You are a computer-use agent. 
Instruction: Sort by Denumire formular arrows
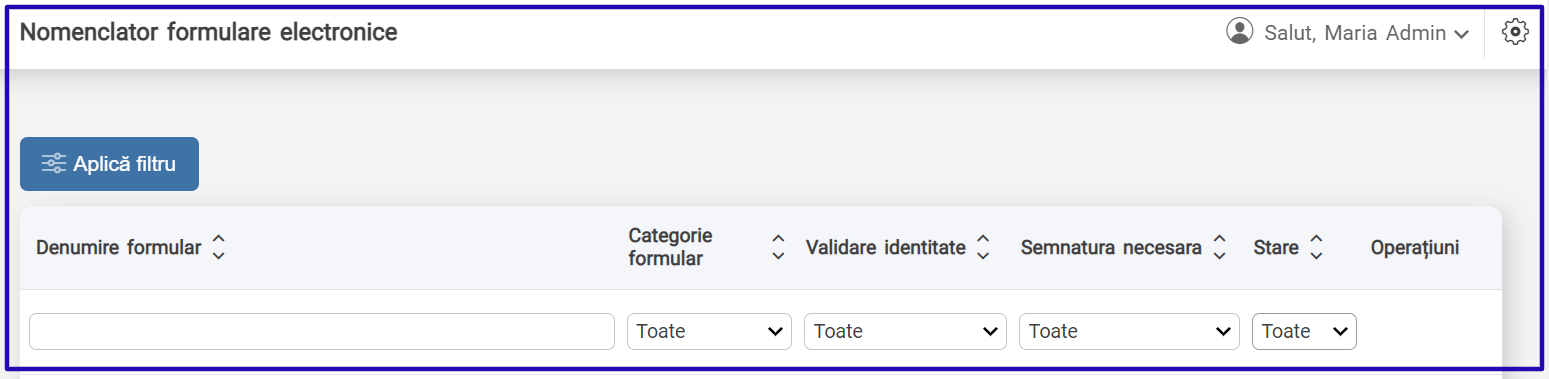pos(219,248)
